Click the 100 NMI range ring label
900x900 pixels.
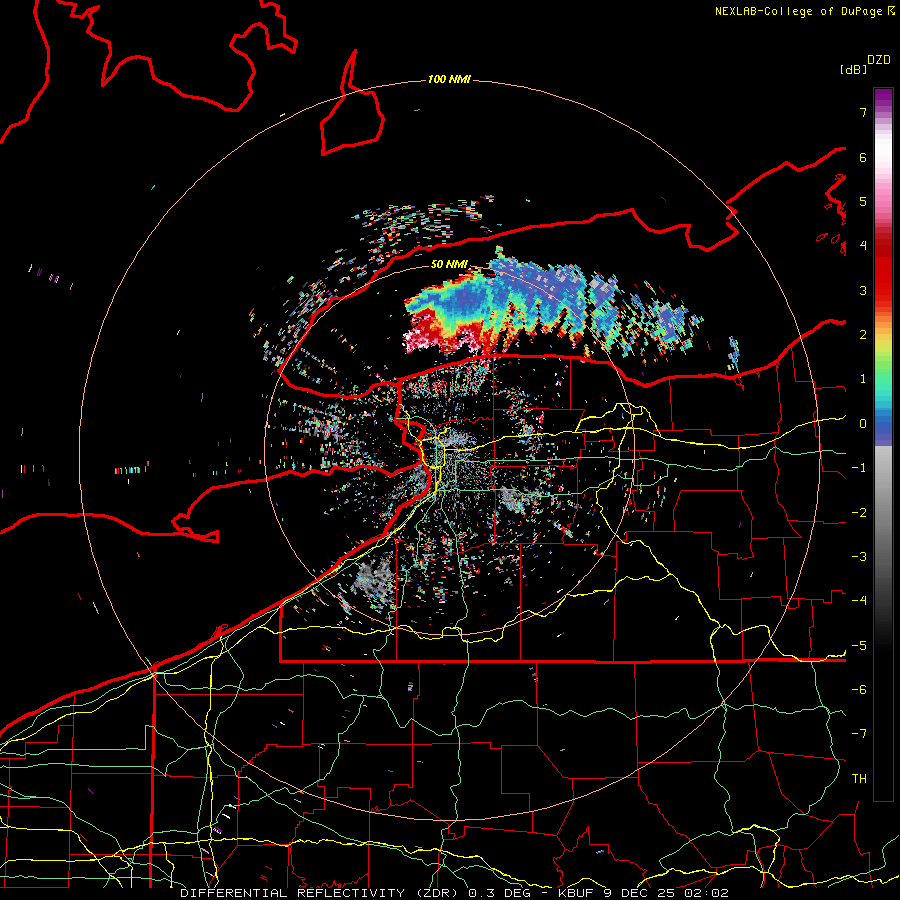click(x=449, y=79)
